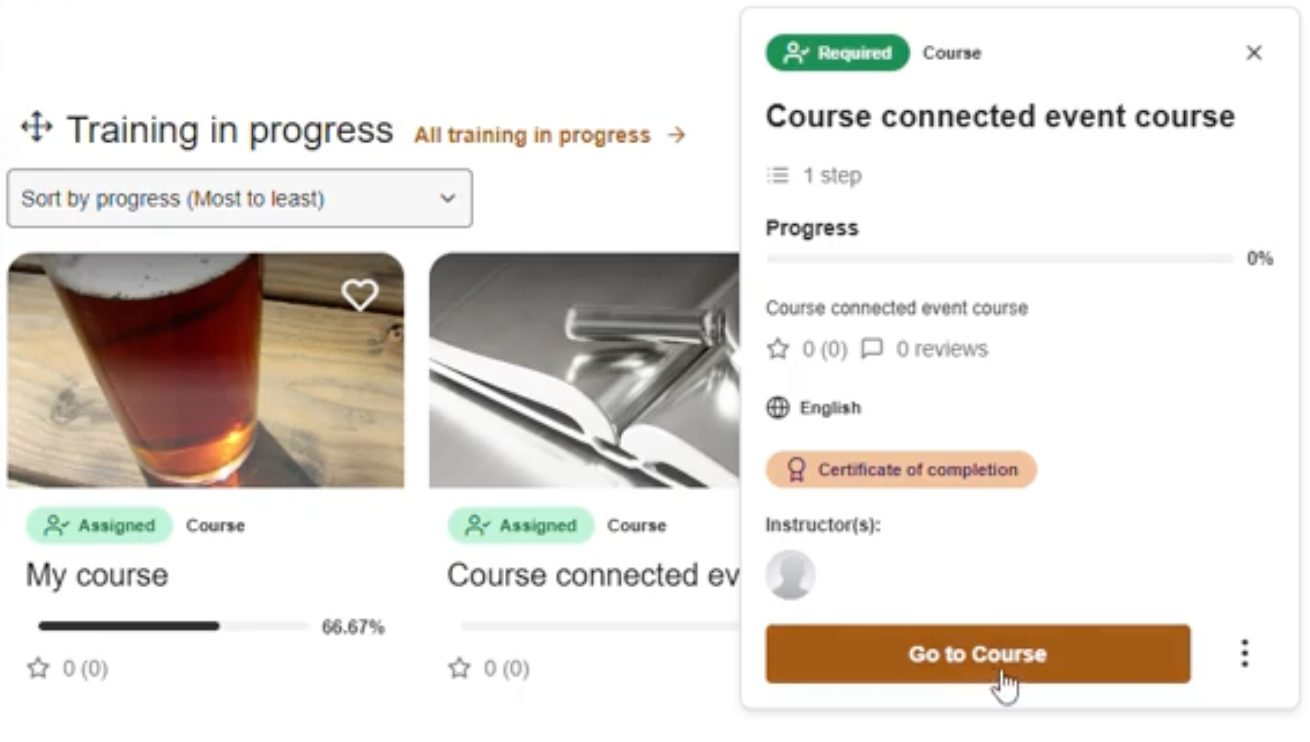1310x742 pixels.
Task: Click the star rating icon in popup
Action: (778, 349)
